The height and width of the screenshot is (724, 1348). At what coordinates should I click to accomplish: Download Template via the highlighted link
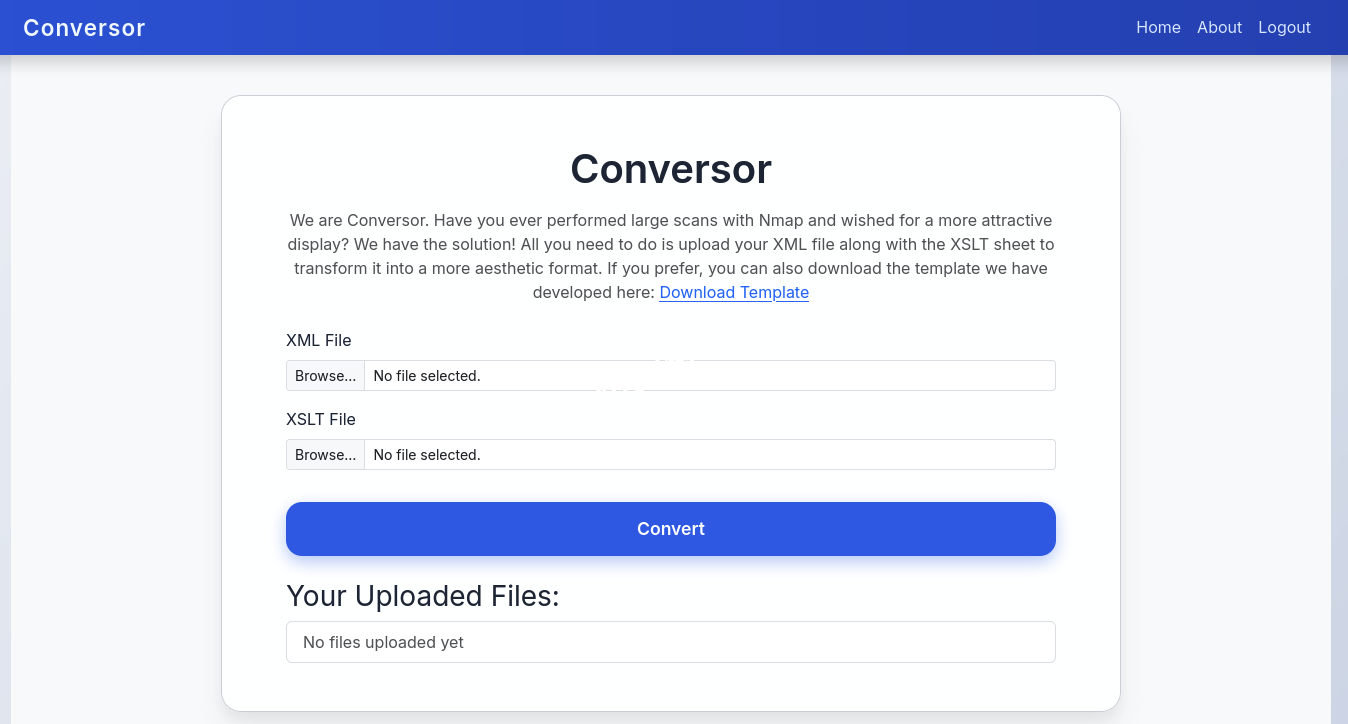click(x=733, y=292)
